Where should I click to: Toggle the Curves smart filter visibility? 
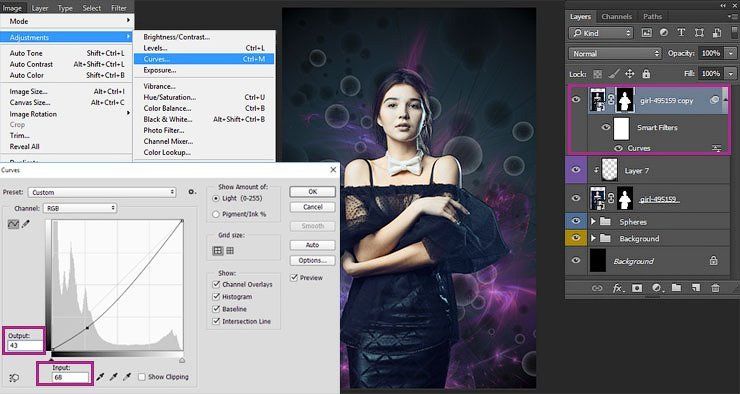(618, 148)
